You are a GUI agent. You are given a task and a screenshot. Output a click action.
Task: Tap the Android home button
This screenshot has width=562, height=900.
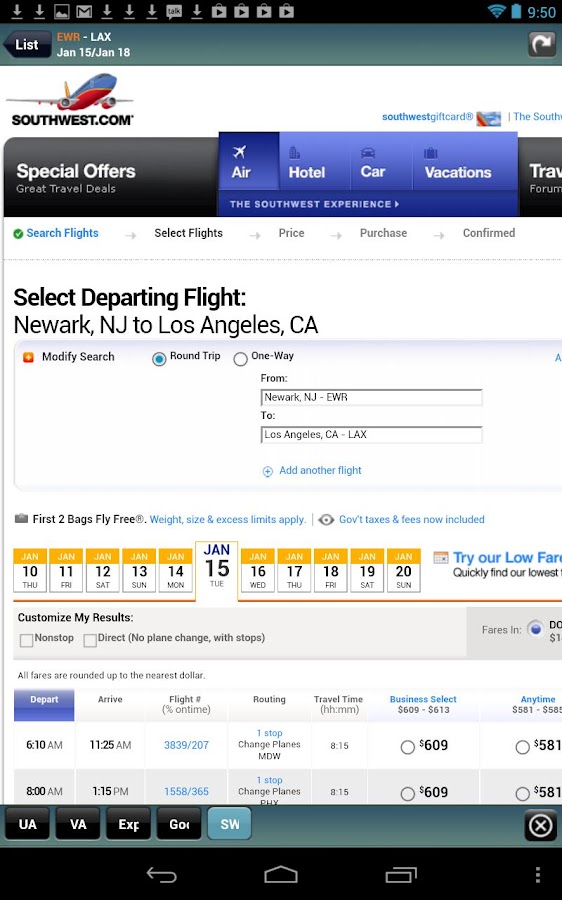pos(281,875)
